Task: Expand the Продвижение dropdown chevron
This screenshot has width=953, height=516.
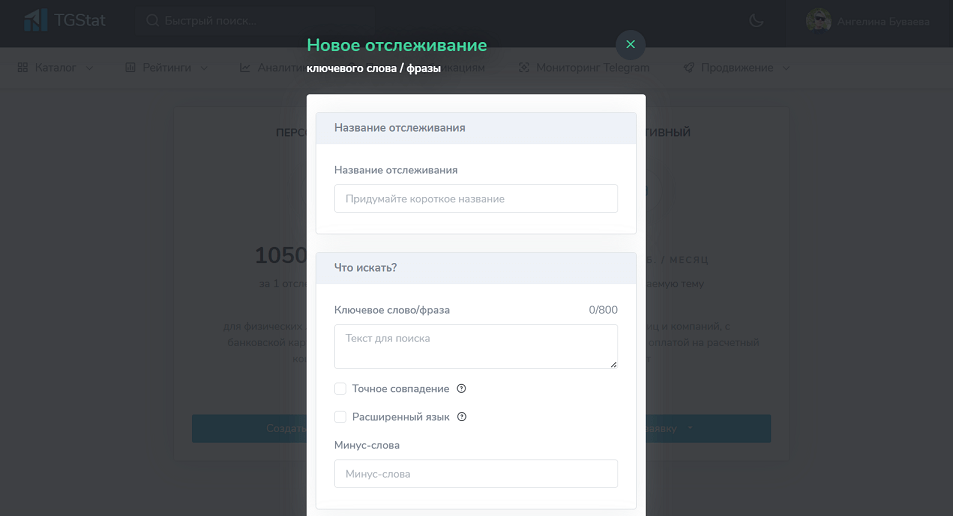Action: [x=786, y=68]
